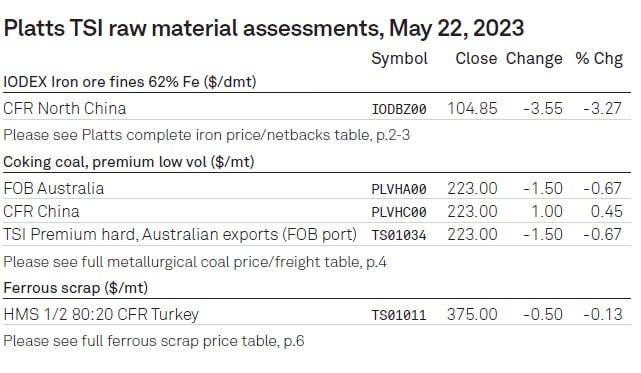
Task: Select the Change column header
Action: 534,59
